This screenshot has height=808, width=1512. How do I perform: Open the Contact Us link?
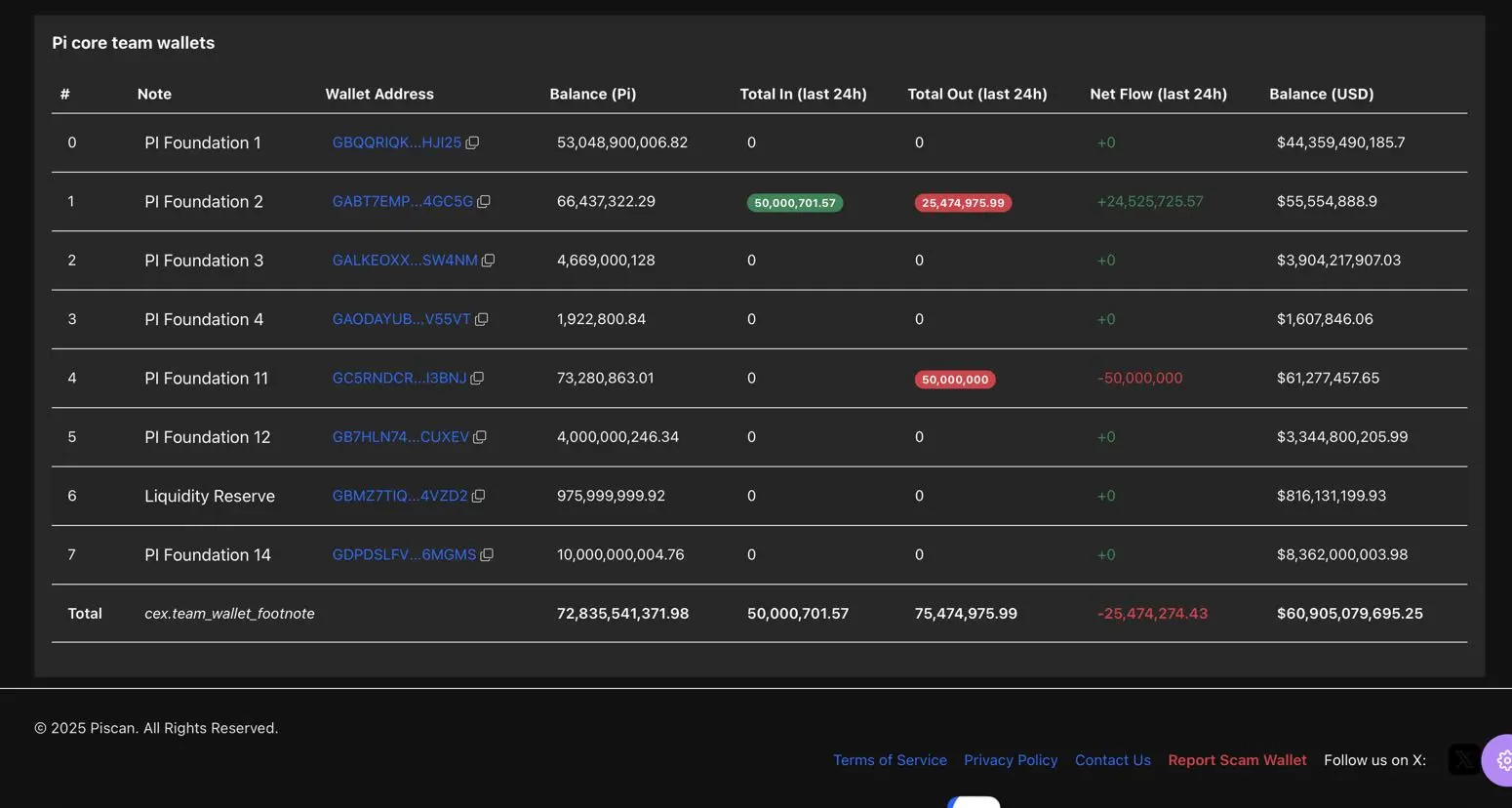(x=1113, y=760)
